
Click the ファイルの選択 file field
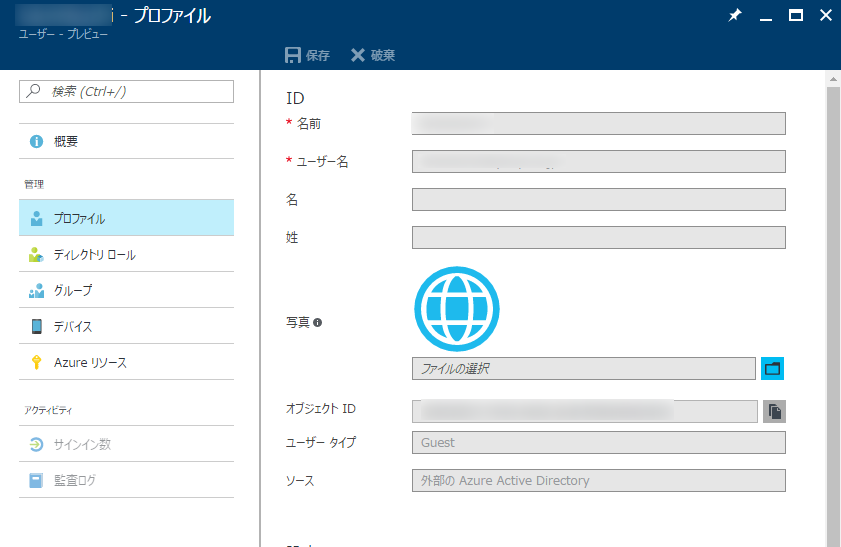[x=583, y=368]
